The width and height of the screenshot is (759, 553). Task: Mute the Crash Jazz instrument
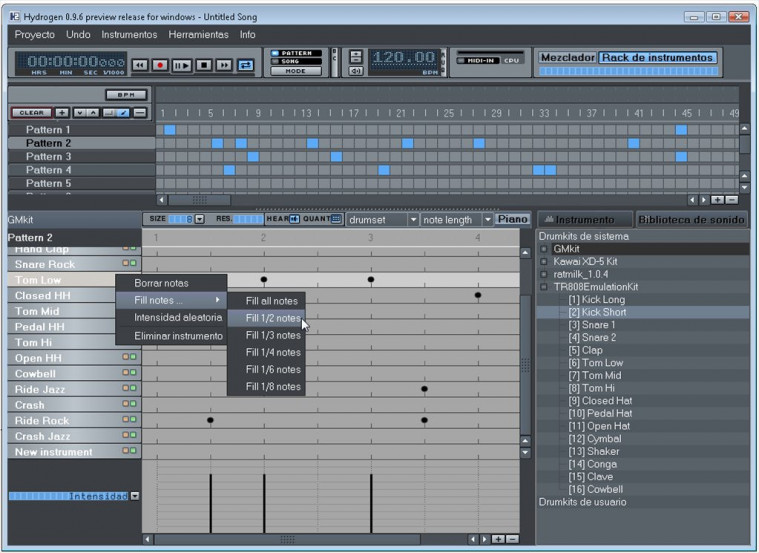click(126, 435)
